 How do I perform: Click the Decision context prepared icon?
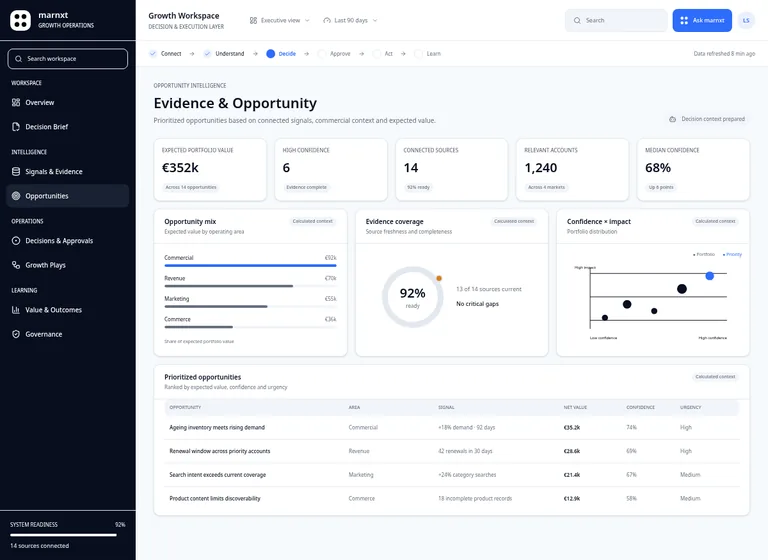point(672,119)
